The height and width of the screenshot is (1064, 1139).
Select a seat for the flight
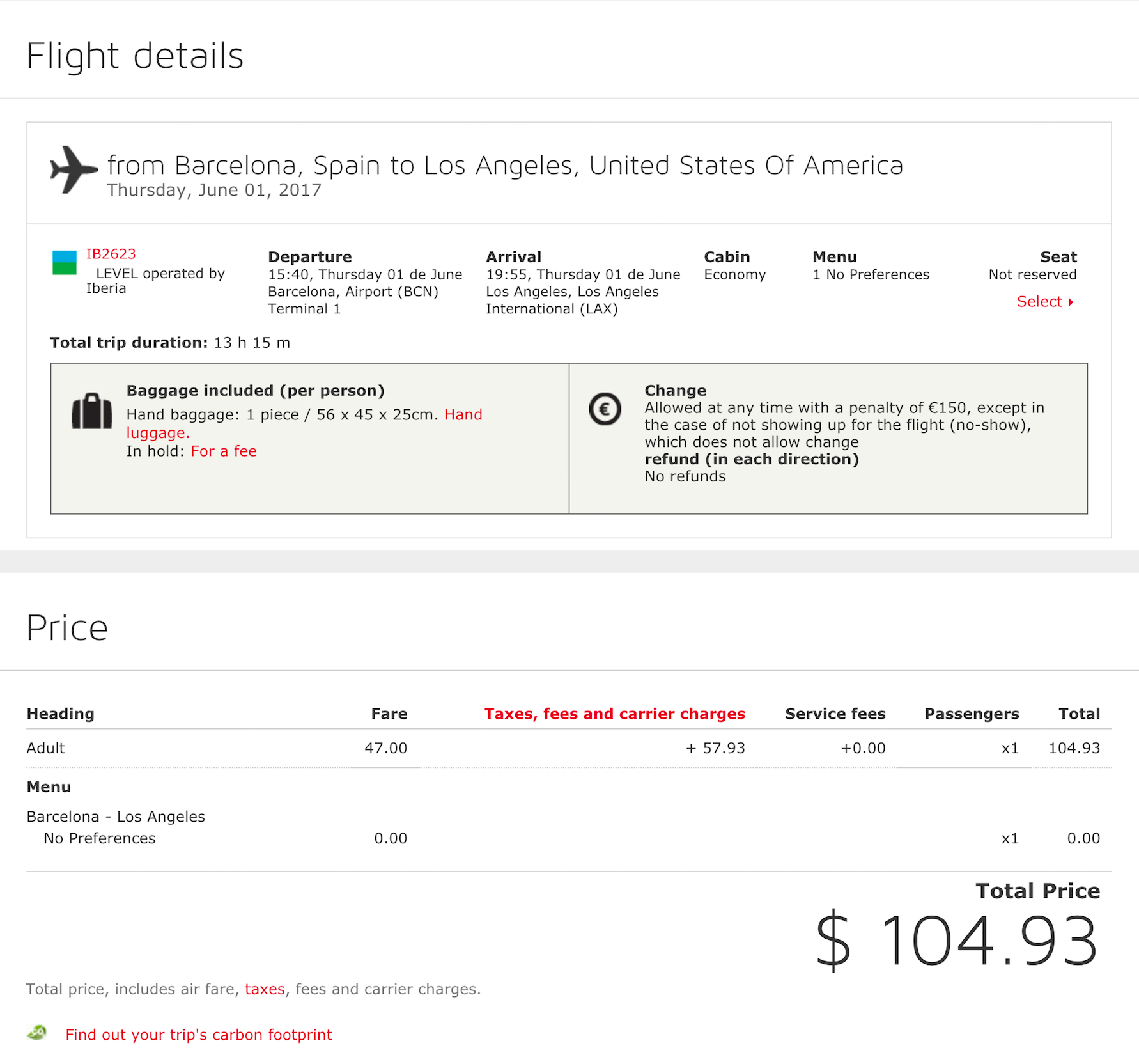1039,302
